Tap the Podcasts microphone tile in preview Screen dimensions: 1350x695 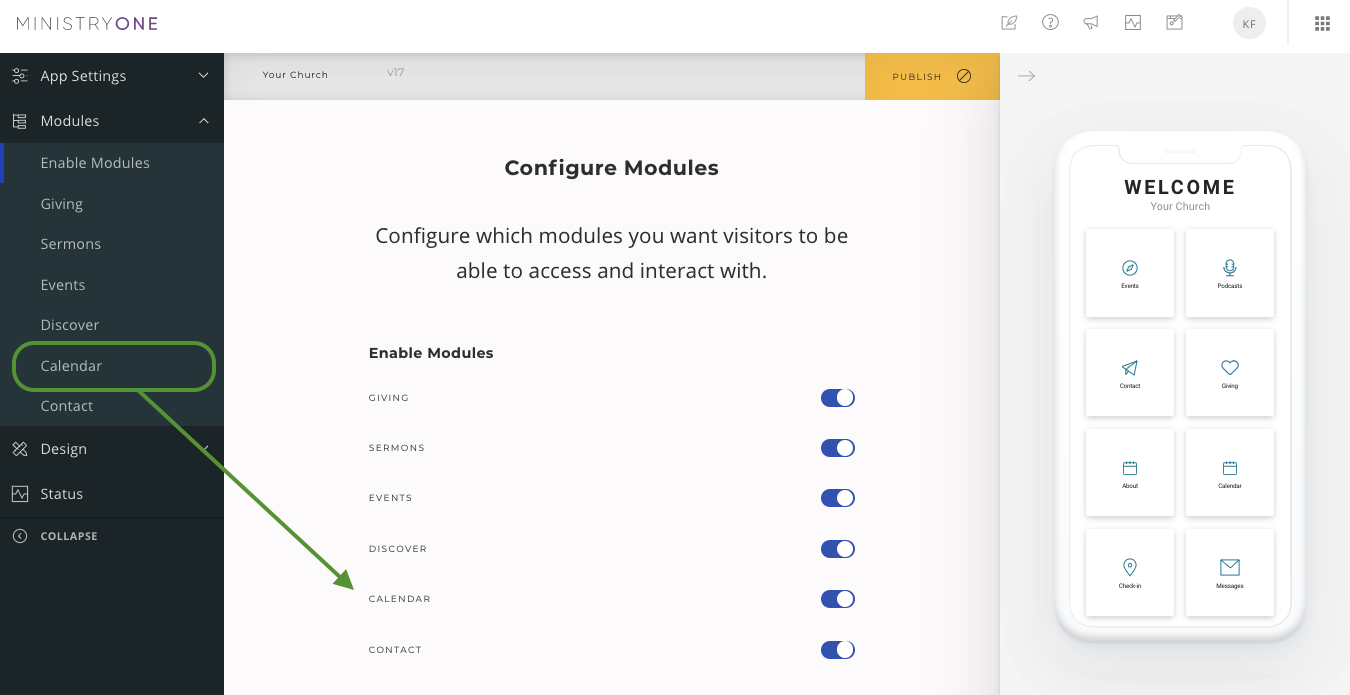[x=1230, y=273]
